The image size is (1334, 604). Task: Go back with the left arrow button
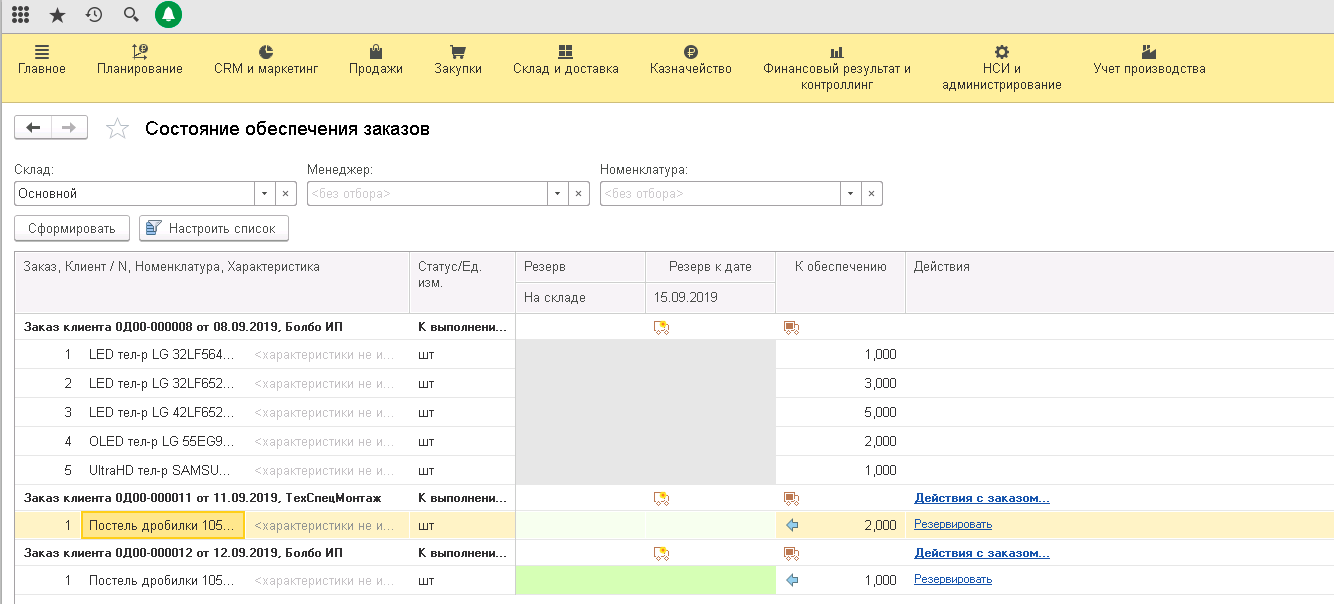pyautogui.click(x=33, y=128)
